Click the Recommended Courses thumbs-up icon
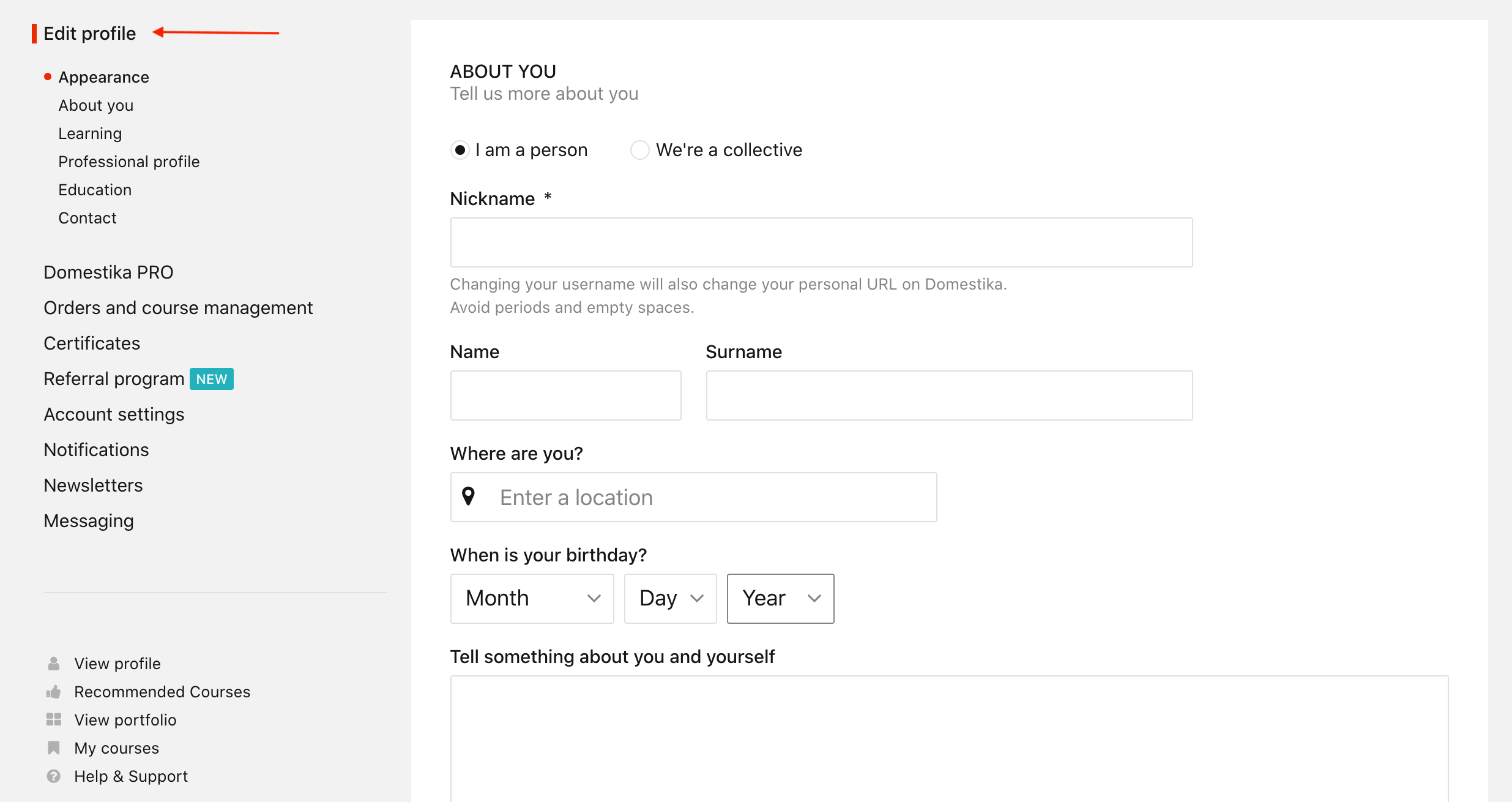 [x=54, y=692]
